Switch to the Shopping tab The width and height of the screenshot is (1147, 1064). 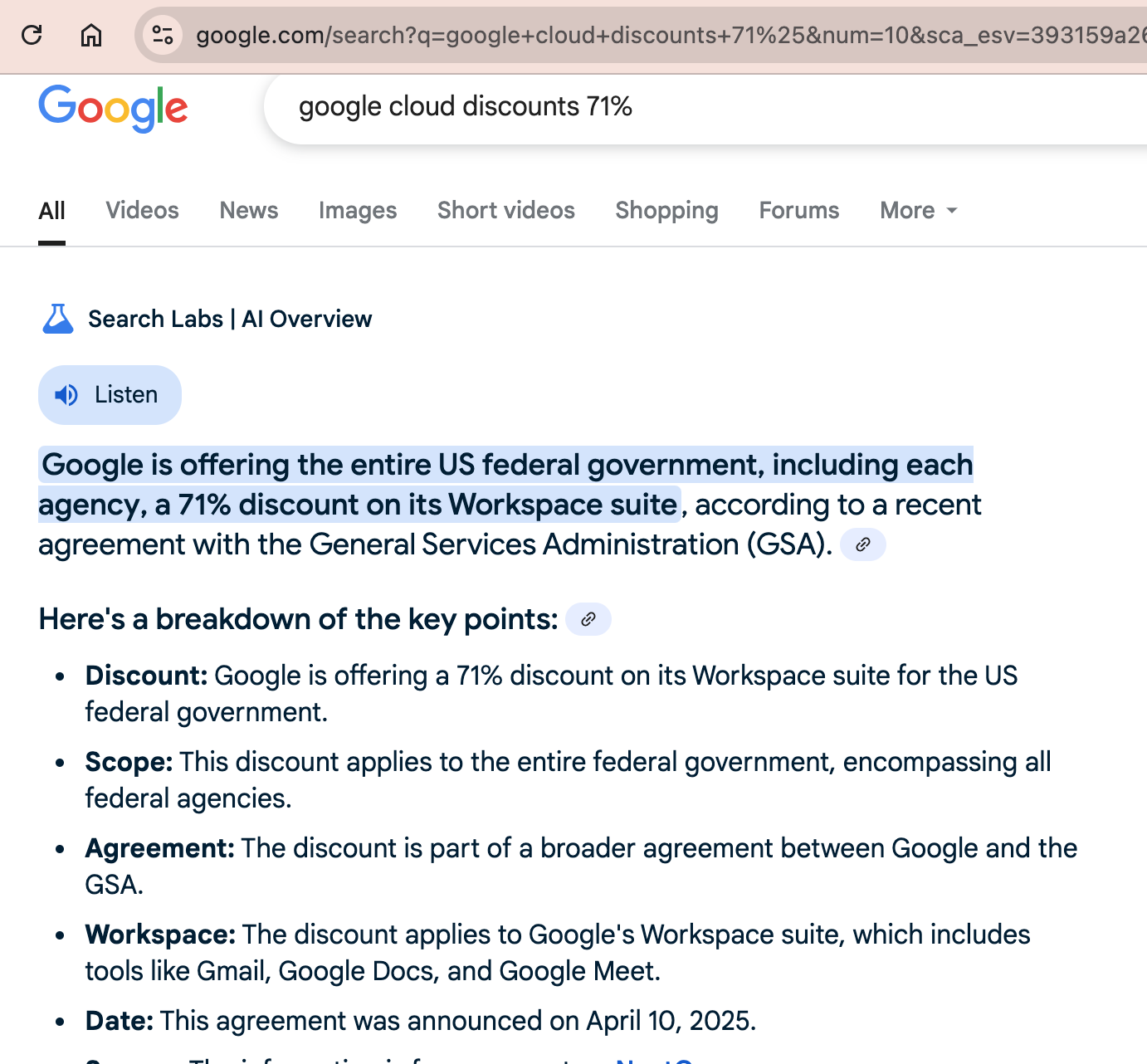pos(666,211)
